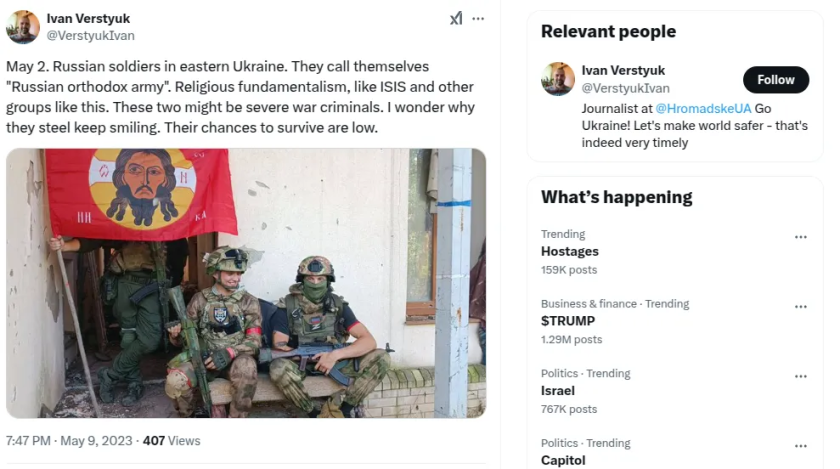The width and height of the screenshot is (840, 469).
Task: Click the Ivan Verstyuk author name on tweet
Action: click(x=88, y=18)
